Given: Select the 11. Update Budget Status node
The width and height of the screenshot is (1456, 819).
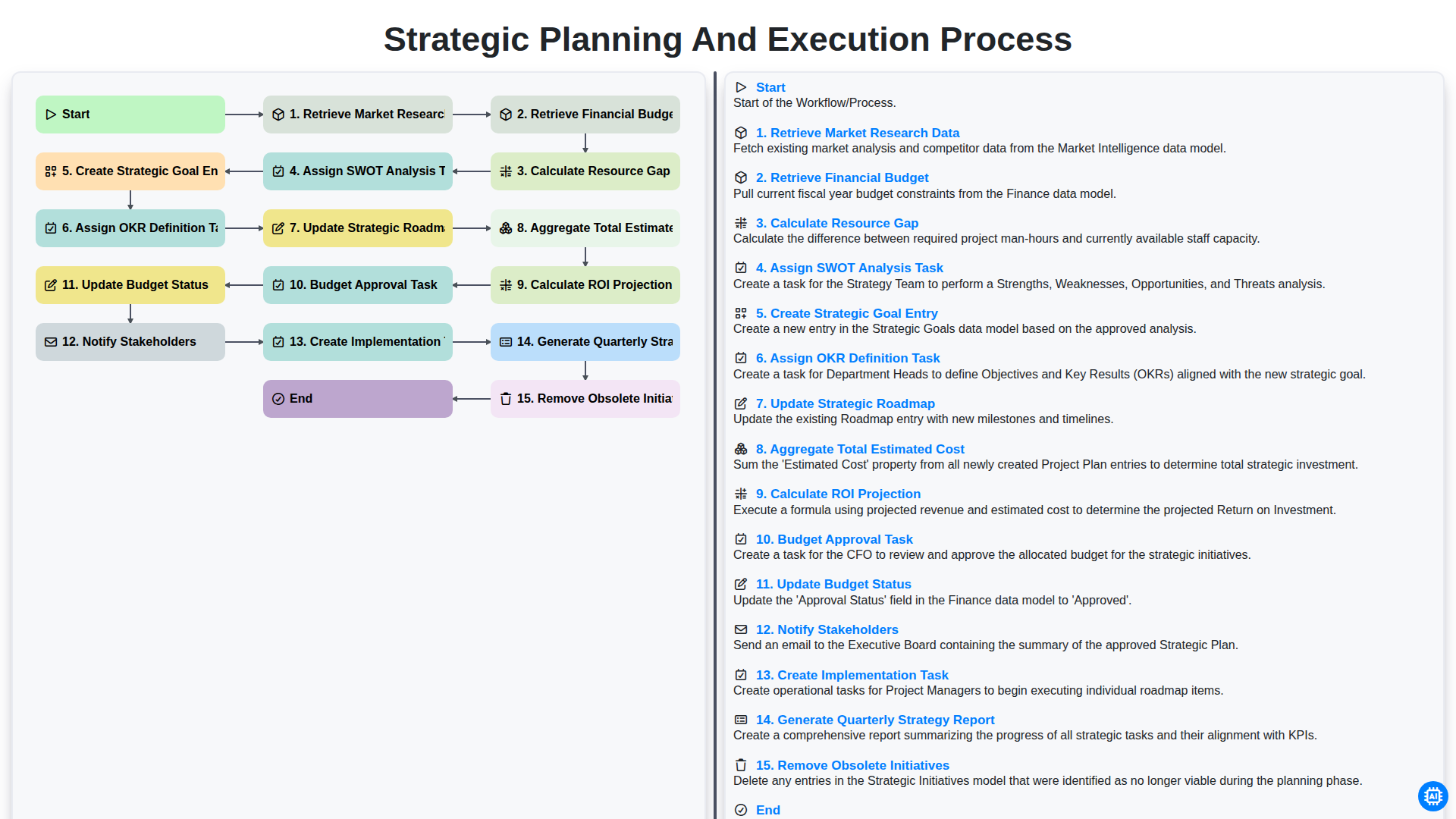Looking at the screenshot, I should pyautogui.click(x=130, y=285).
